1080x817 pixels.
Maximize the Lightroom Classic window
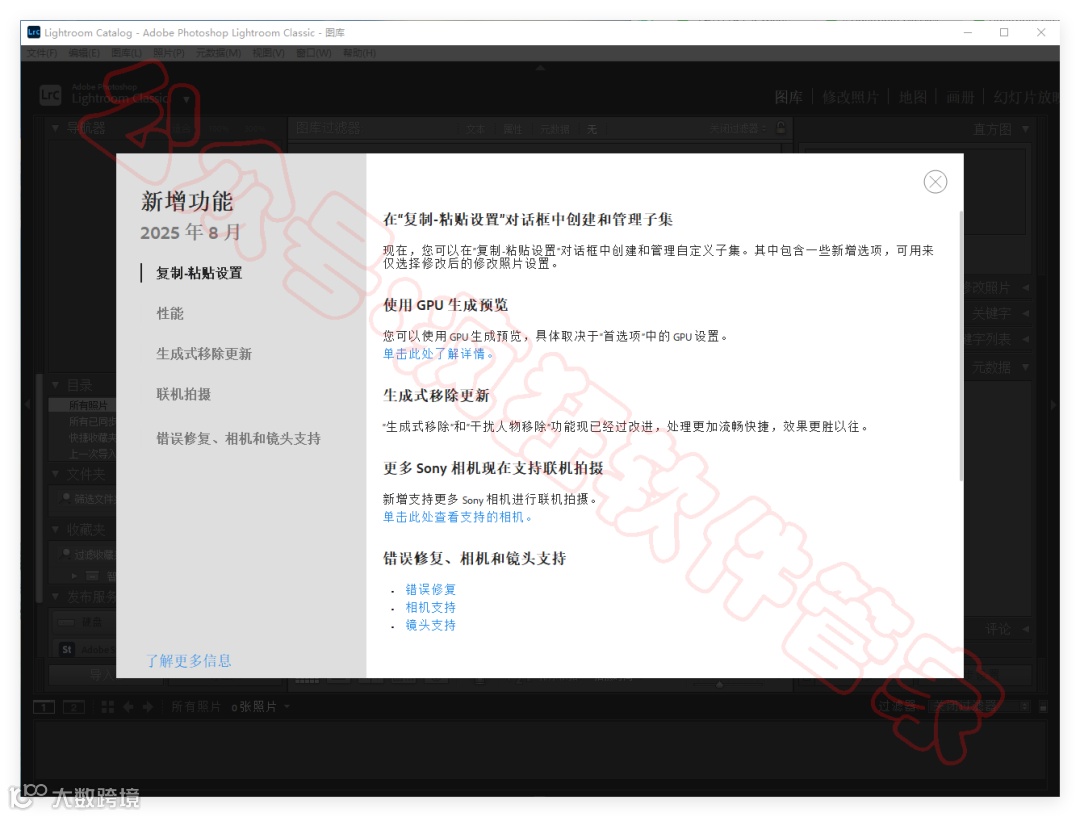point(1004,32)
